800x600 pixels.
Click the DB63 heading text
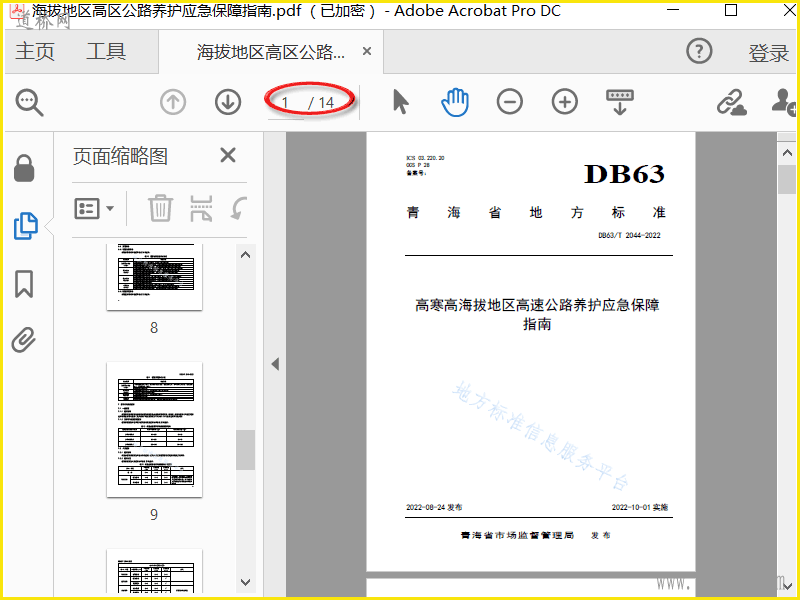[x=624, y=174]
